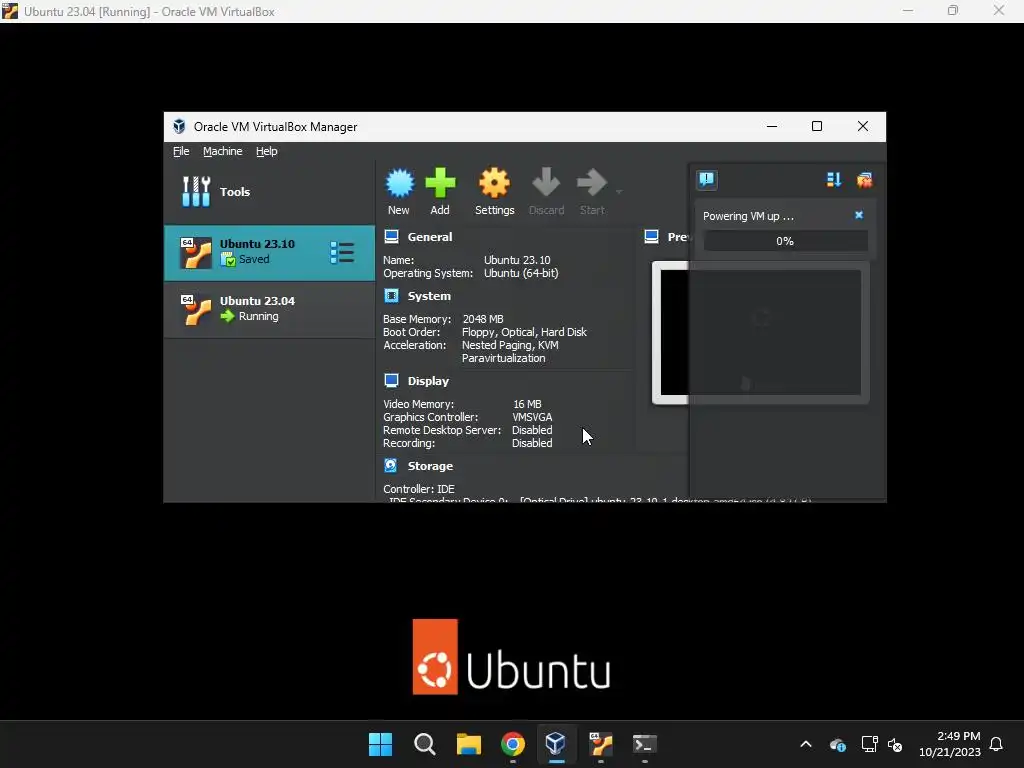Click the Display section header
Screen dimensions: 1024x768
[x=428, y=381]
